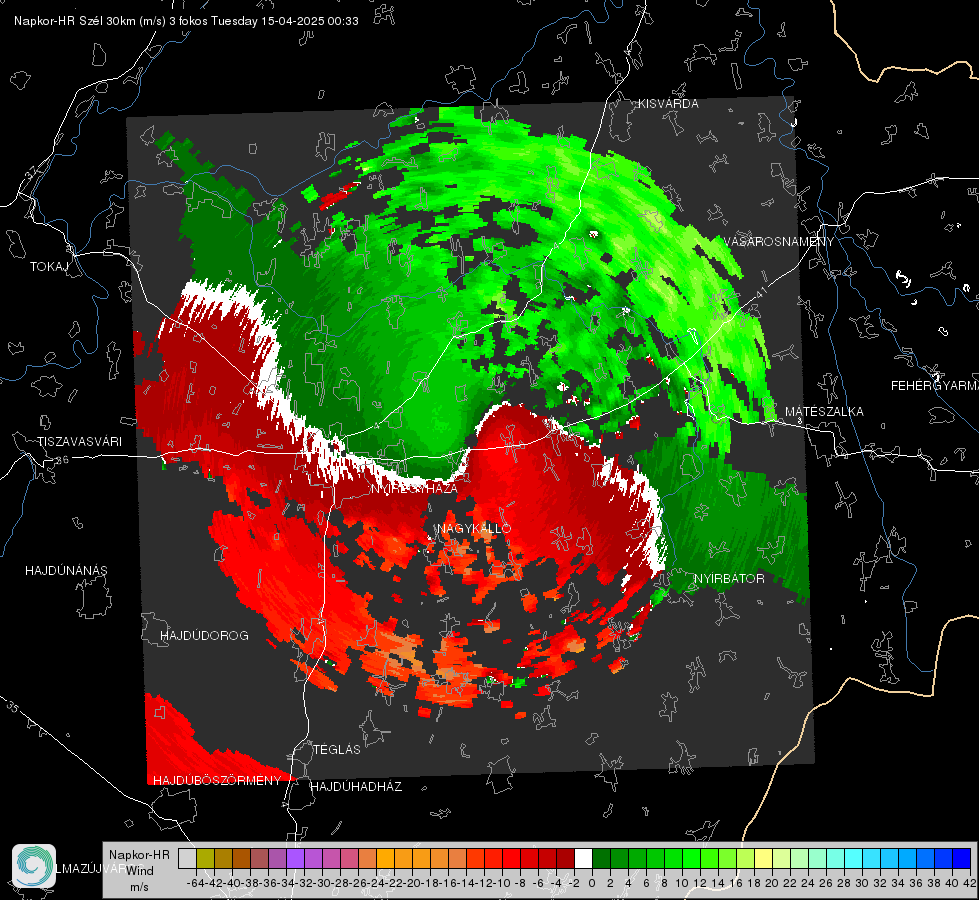Click the HAJDÚNÁNÁS city label

pyautogui.click(x=66, y=570)
